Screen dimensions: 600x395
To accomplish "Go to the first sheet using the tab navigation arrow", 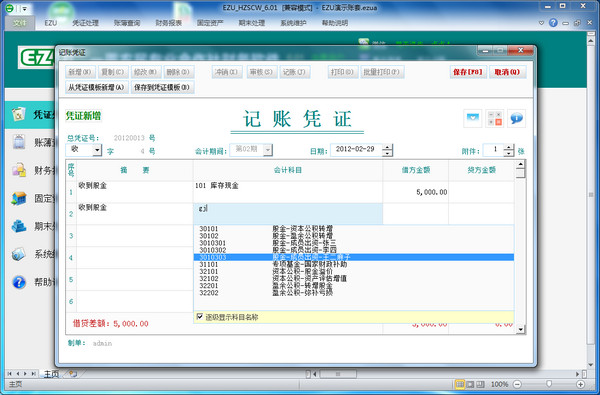I will tap(9, 374).
